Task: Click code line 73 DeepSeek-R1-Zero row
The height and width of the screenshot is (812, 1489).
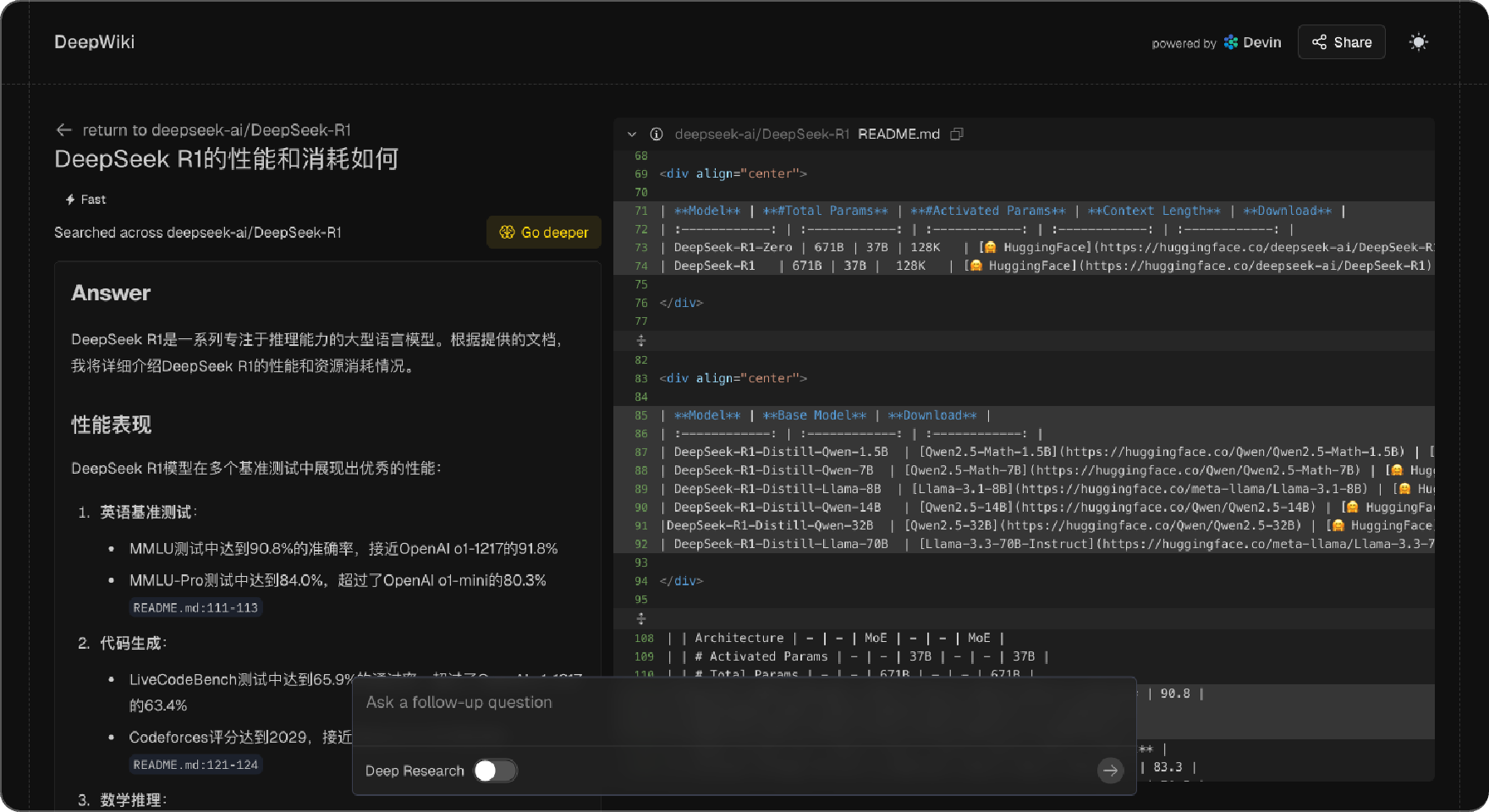Action: 1024,247
